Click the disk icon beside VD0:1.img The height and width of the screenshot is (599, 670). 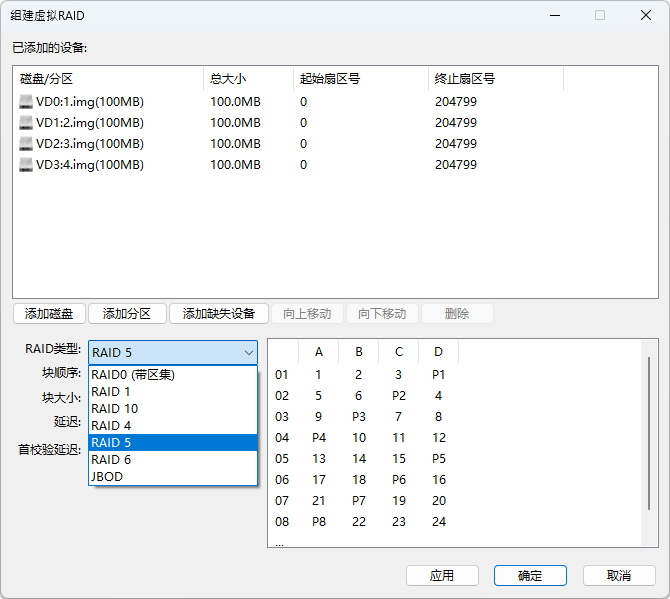26,102
